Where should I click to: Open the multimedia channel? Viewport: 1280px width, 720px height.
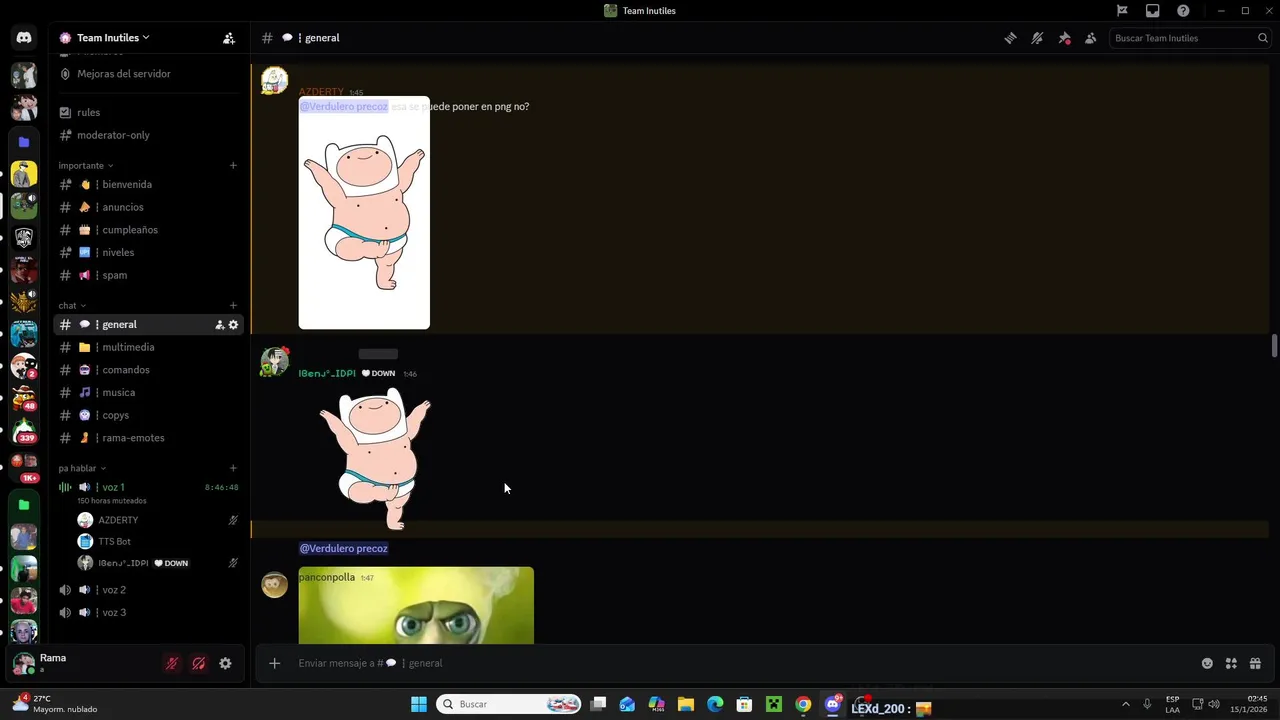(x=148, y=347)
